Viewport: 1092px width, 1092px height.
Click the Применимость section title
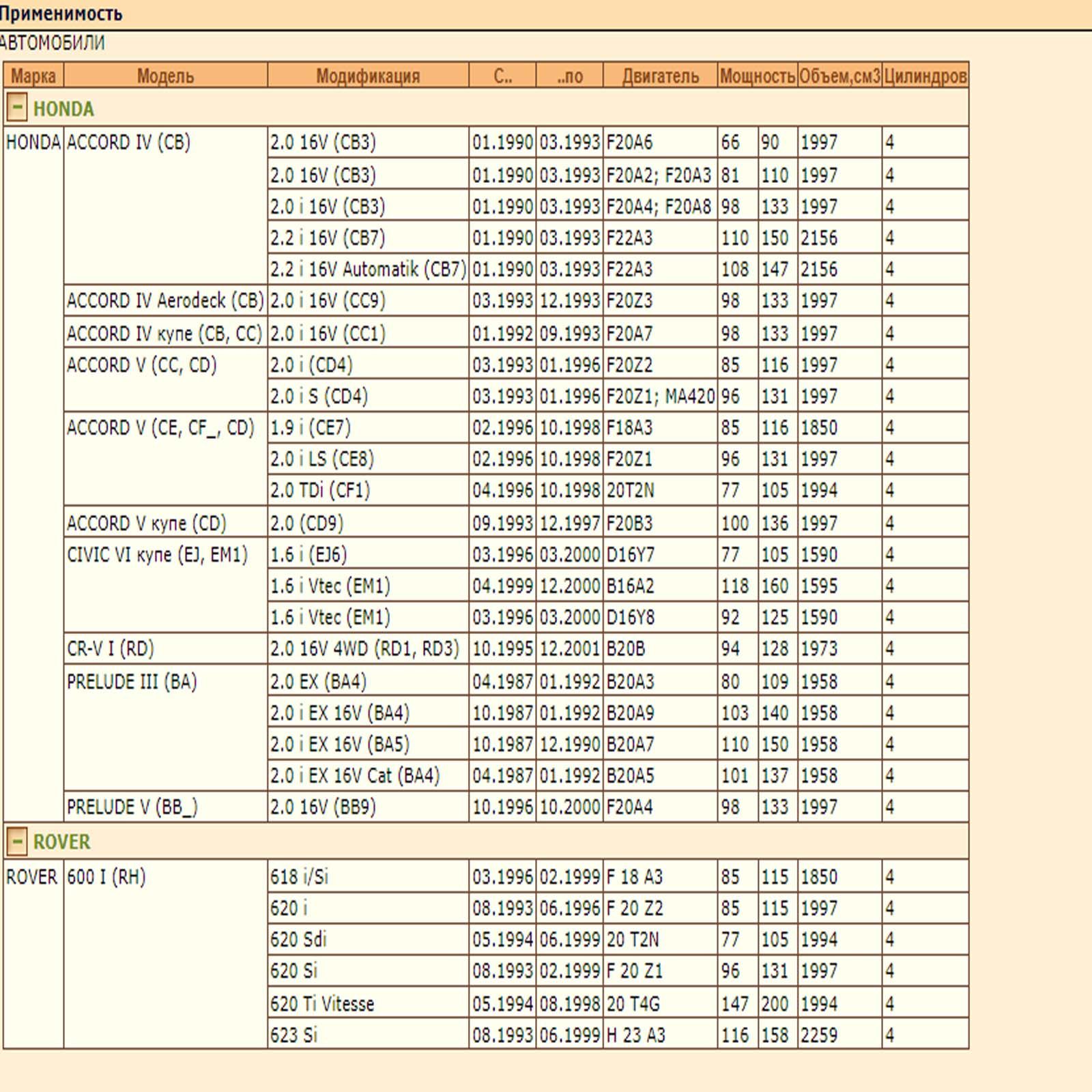pyautogui.click(x=61, y=14)
